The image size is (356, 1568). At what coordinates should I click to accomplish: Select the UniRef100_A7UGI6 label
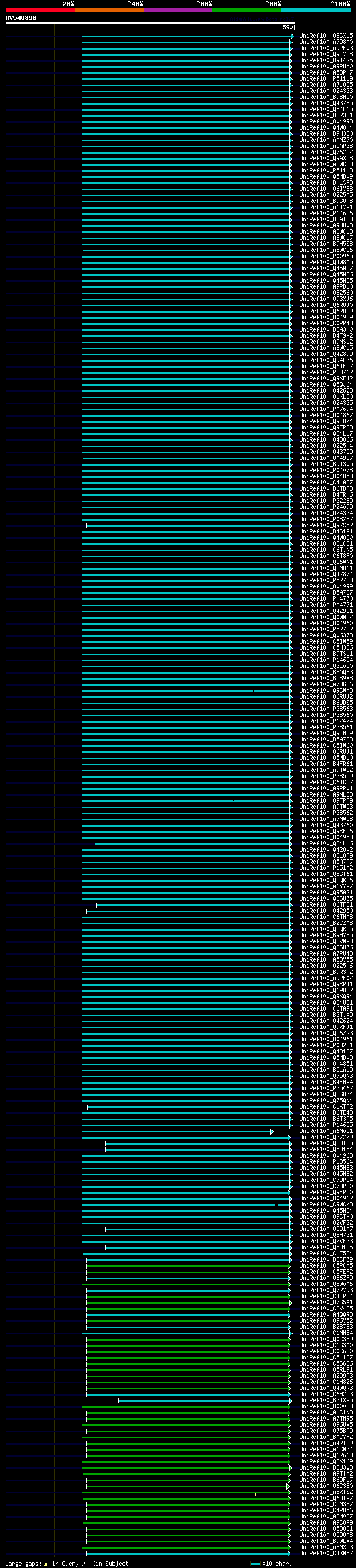(x=325, y=685)
